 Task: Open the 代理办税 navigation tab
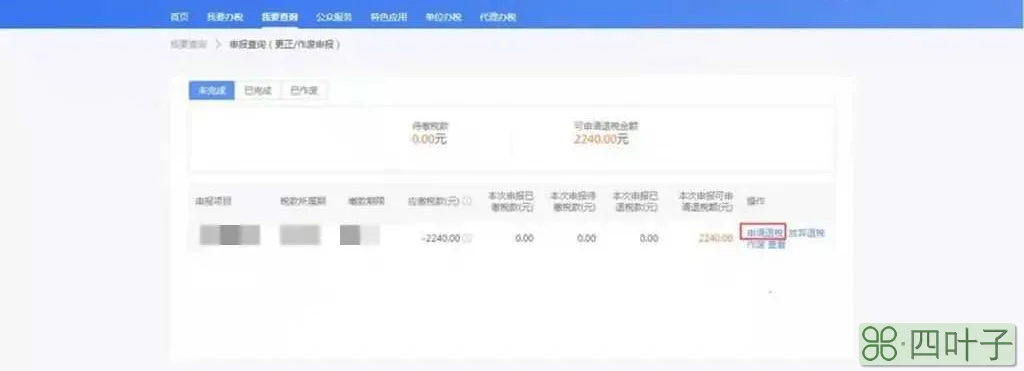tap(498, 17)
